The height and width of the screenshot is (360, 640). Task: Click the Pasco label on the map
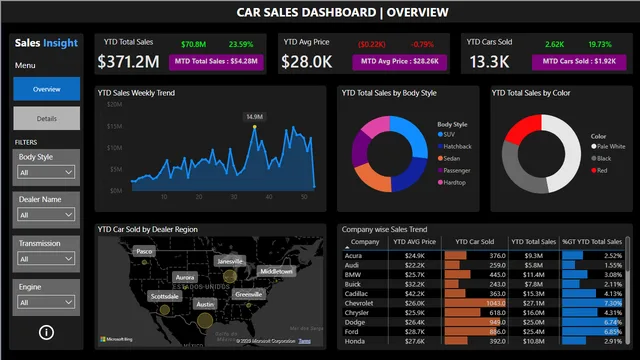point(144,251)
